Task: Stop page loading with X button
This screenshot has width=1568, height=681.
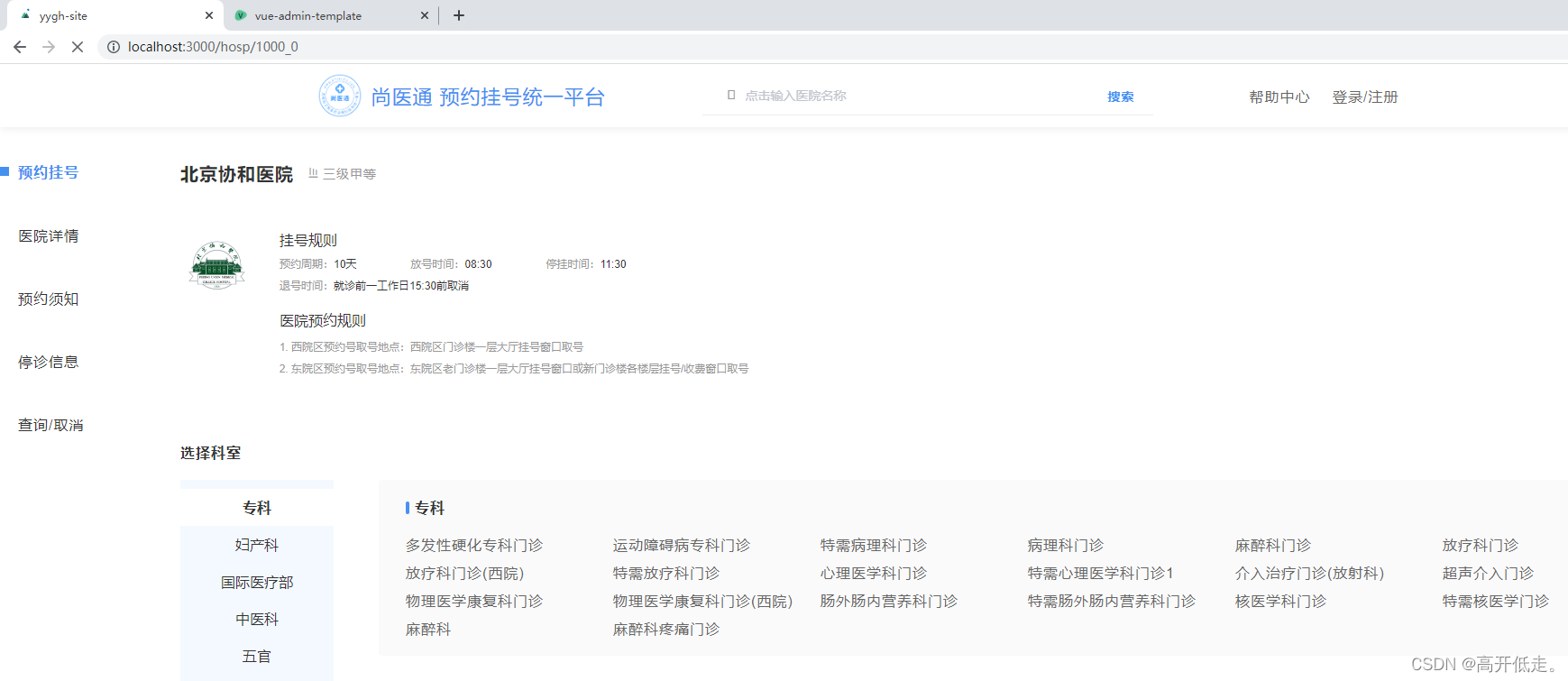Action: click(x=78, y=47)
